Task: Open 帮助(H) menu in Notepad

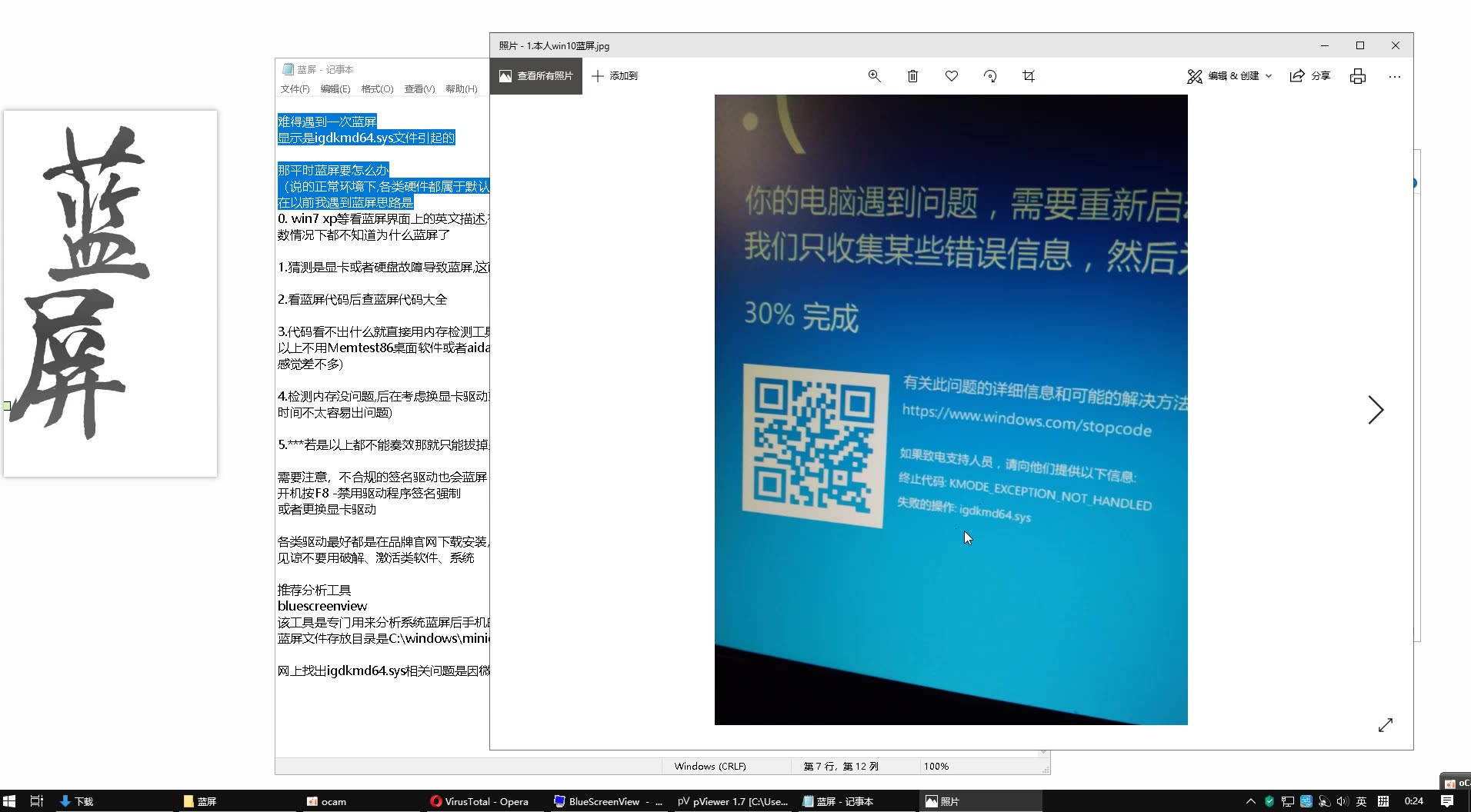Action: [461, 89]
